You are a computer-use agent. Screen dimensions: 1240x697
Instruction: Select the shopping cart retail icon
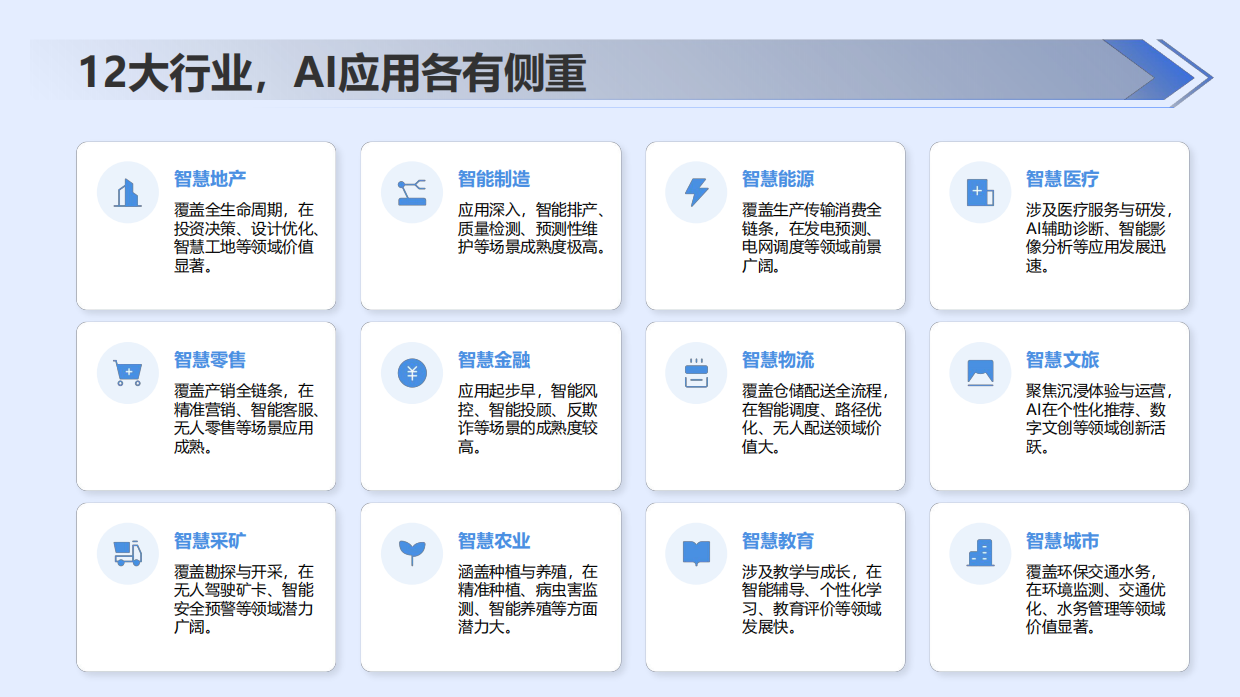point(126,372)
